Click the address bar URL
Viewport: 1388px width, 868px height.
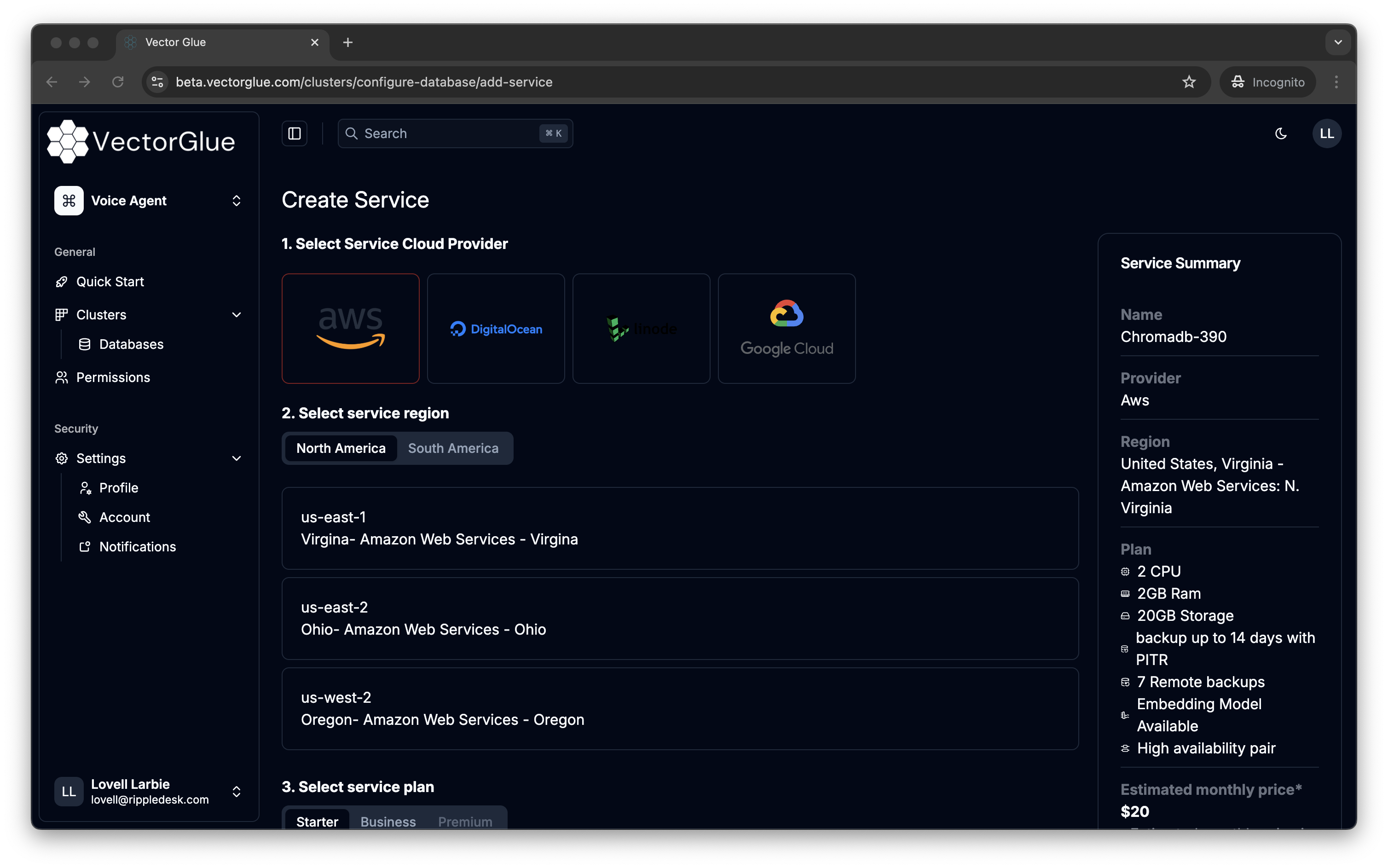[x=364, y=82]
